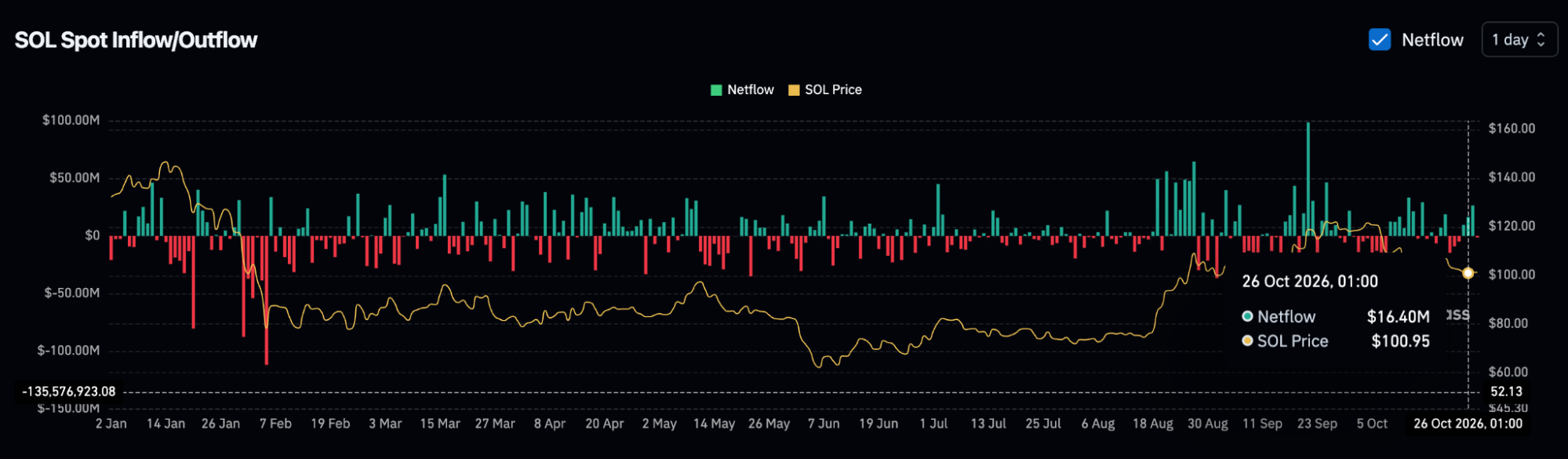Click the 2 Jan x-axis label
This screenshot has height=459, width=1568.
coord(111,424)
